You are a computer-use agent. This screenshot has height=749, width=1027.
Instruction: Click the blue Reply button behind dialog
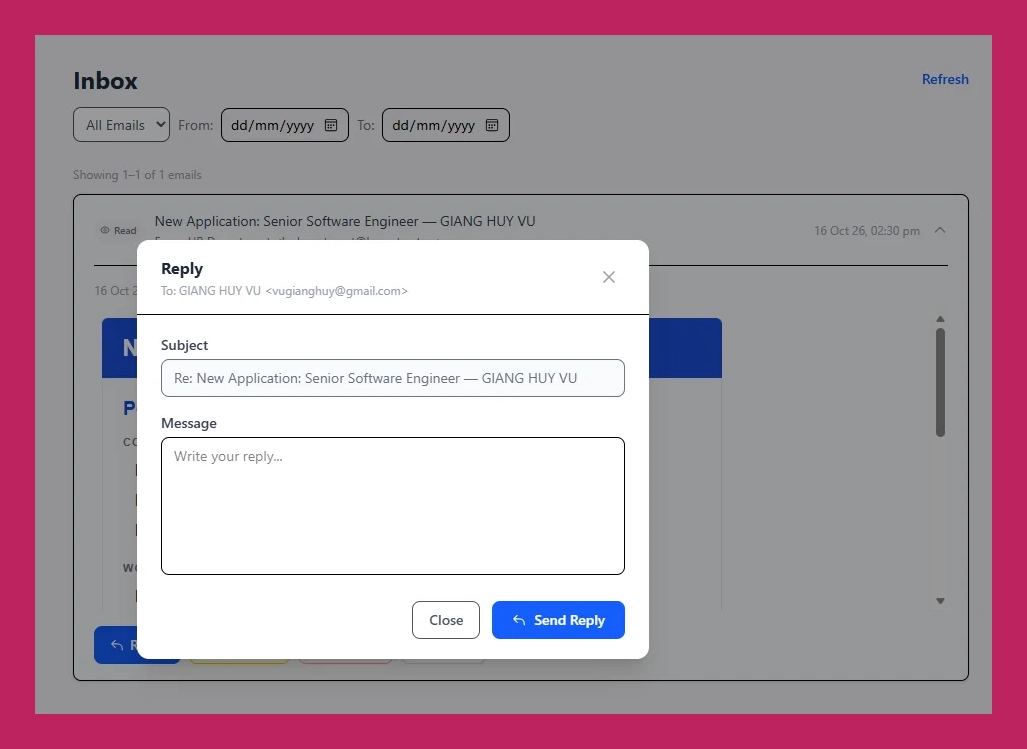click(x=116, y=645)
